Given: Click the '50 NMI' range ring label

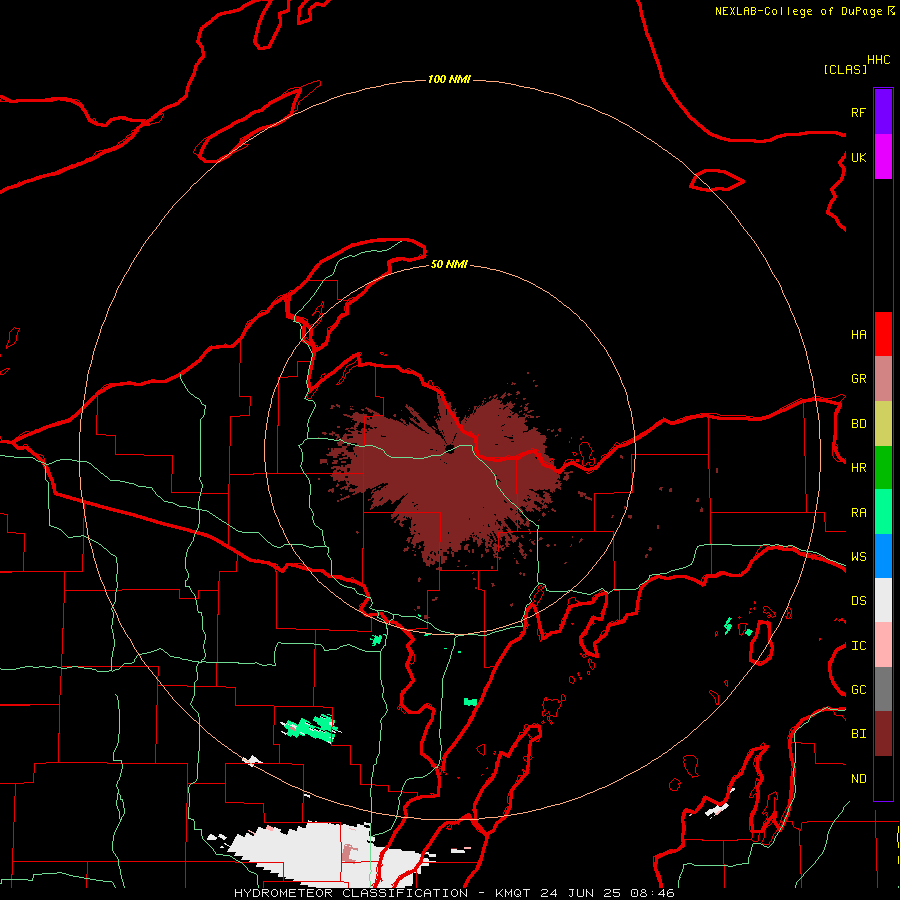Looking at the screenshot, I should (449, 265).
